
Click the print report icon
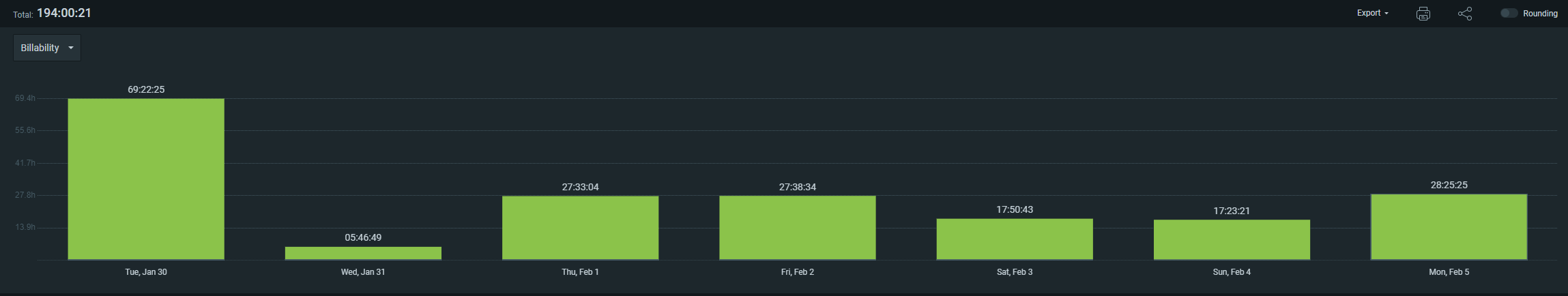pyautogui.click(x=1423, y=14)
